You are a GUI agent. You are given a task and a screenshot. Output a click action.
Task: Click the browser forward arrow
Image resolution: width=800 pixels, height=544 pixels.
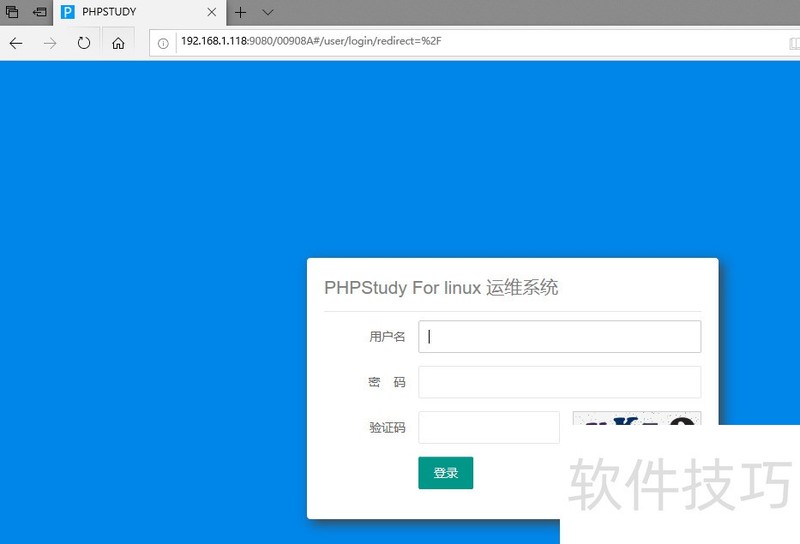[50, 43]
